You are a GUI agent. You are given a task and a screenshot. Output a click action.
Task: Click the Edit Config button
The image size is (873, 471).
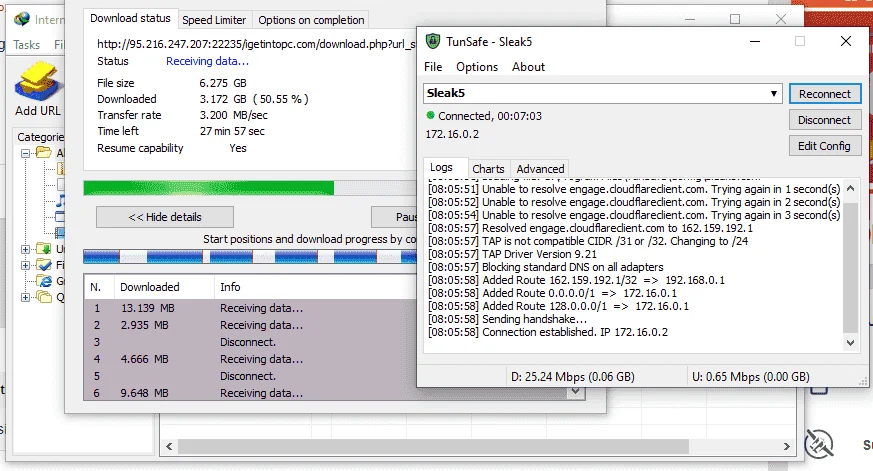[825, 146]
